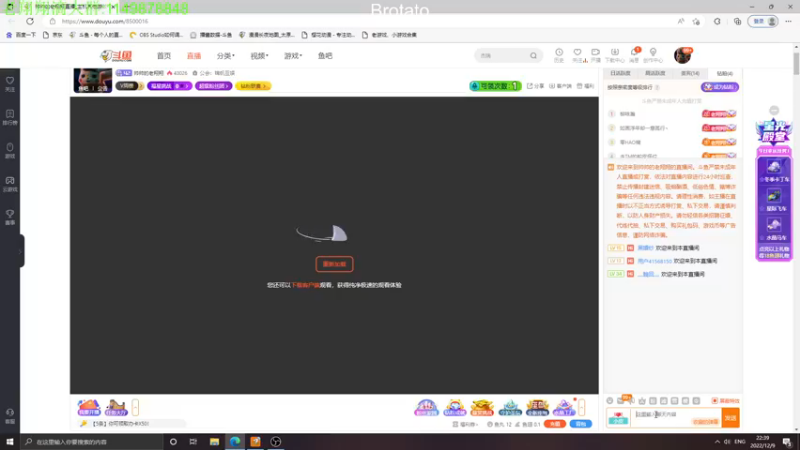
Task: Click the purple become-fan button
Action: point(719,87)
